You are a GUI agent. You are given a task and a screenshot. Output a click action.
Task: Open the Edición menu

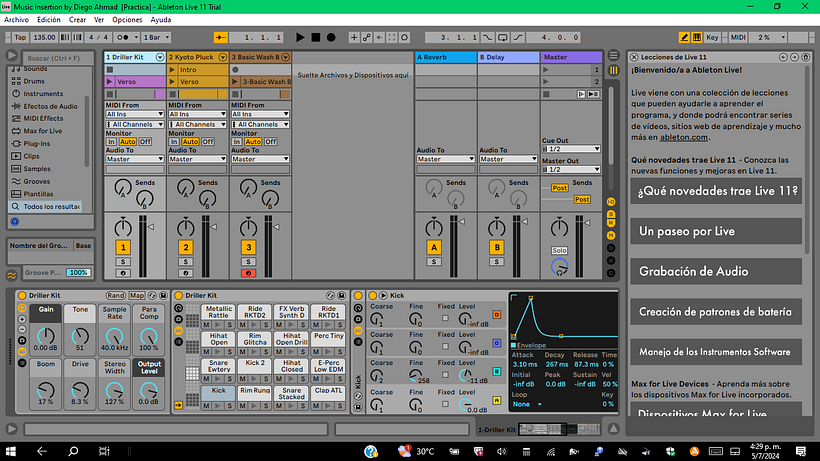click(x=49, y=19)
